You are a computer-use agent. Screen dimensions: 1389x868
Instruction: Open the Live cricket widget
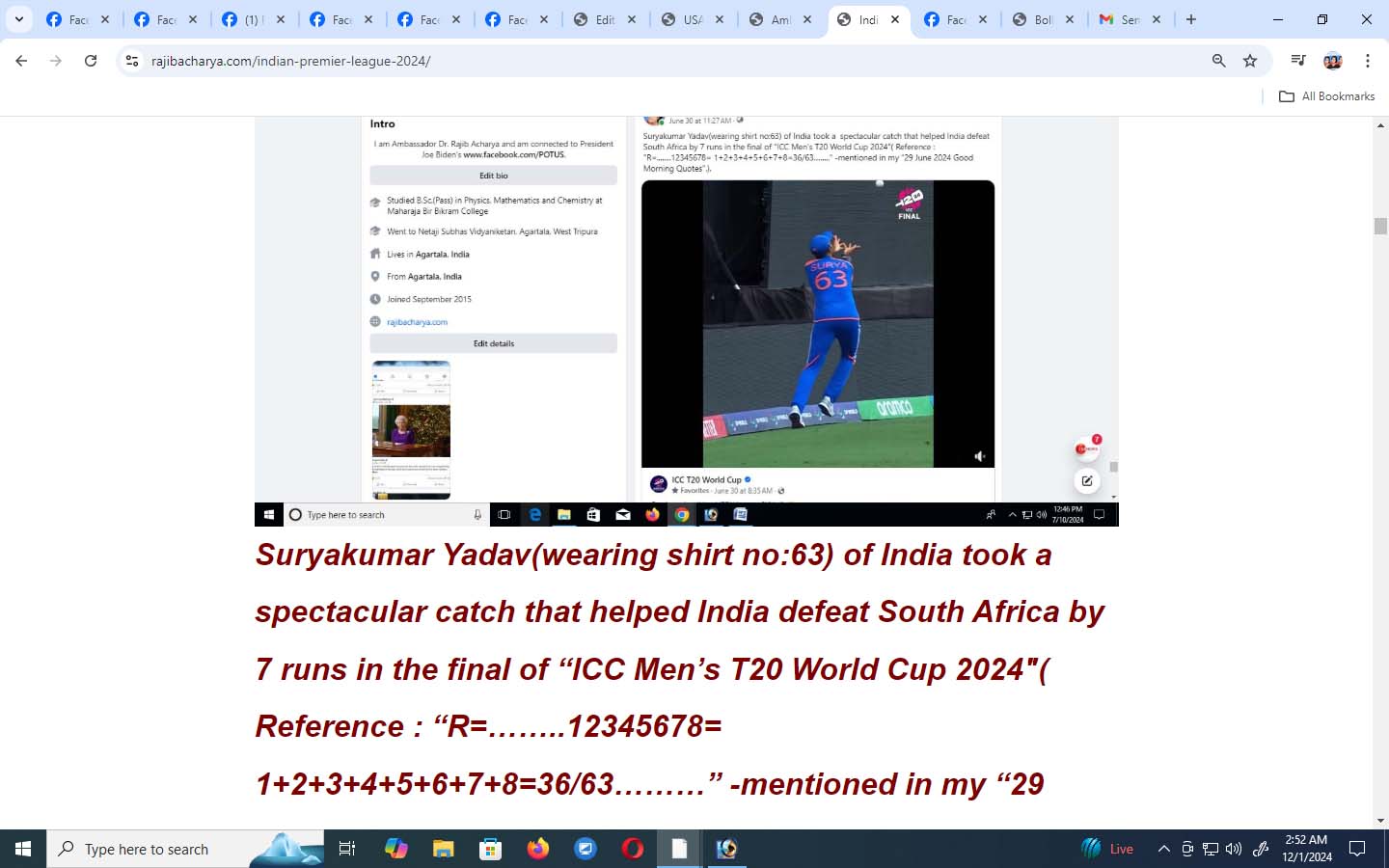pos(1107,849)
